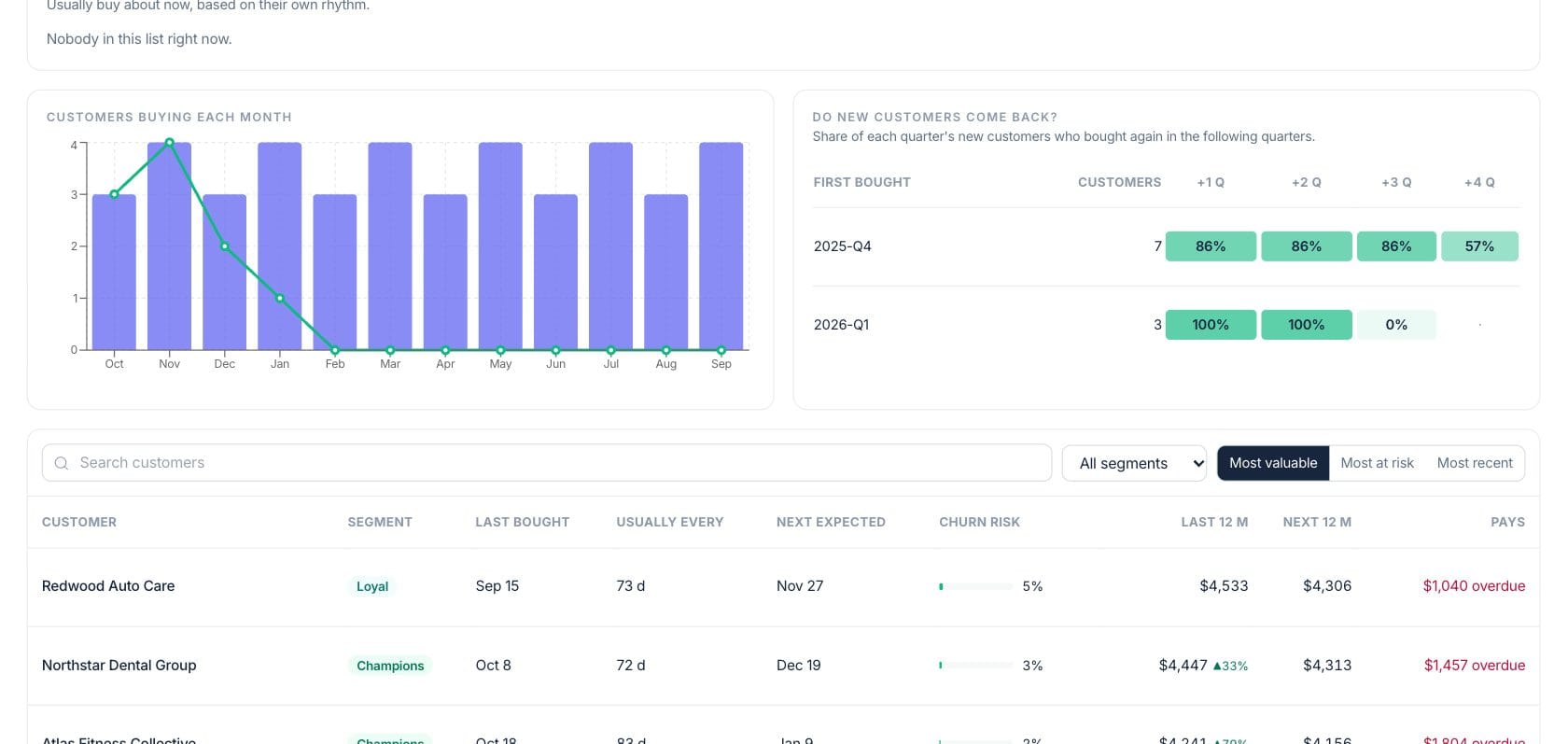The image size is (1568, 744).
Task: Click the Oct 8 last bought date
Action: (x=494, y=666)
